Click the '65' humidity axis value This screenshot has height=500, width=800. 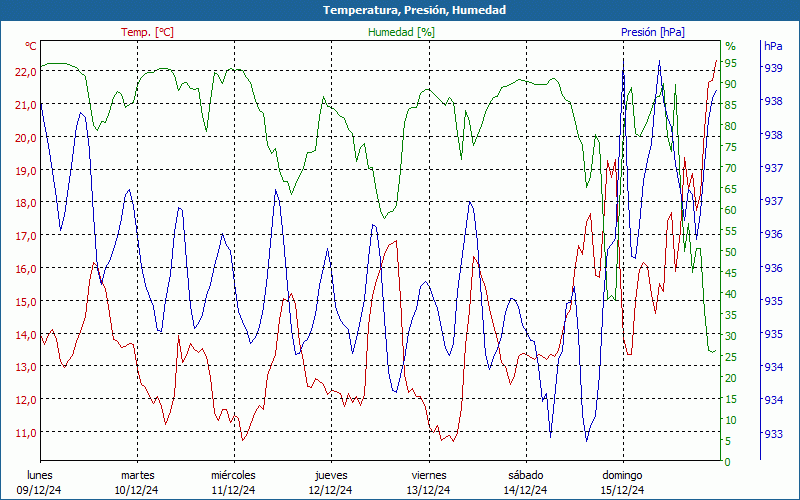pos(731,189)
